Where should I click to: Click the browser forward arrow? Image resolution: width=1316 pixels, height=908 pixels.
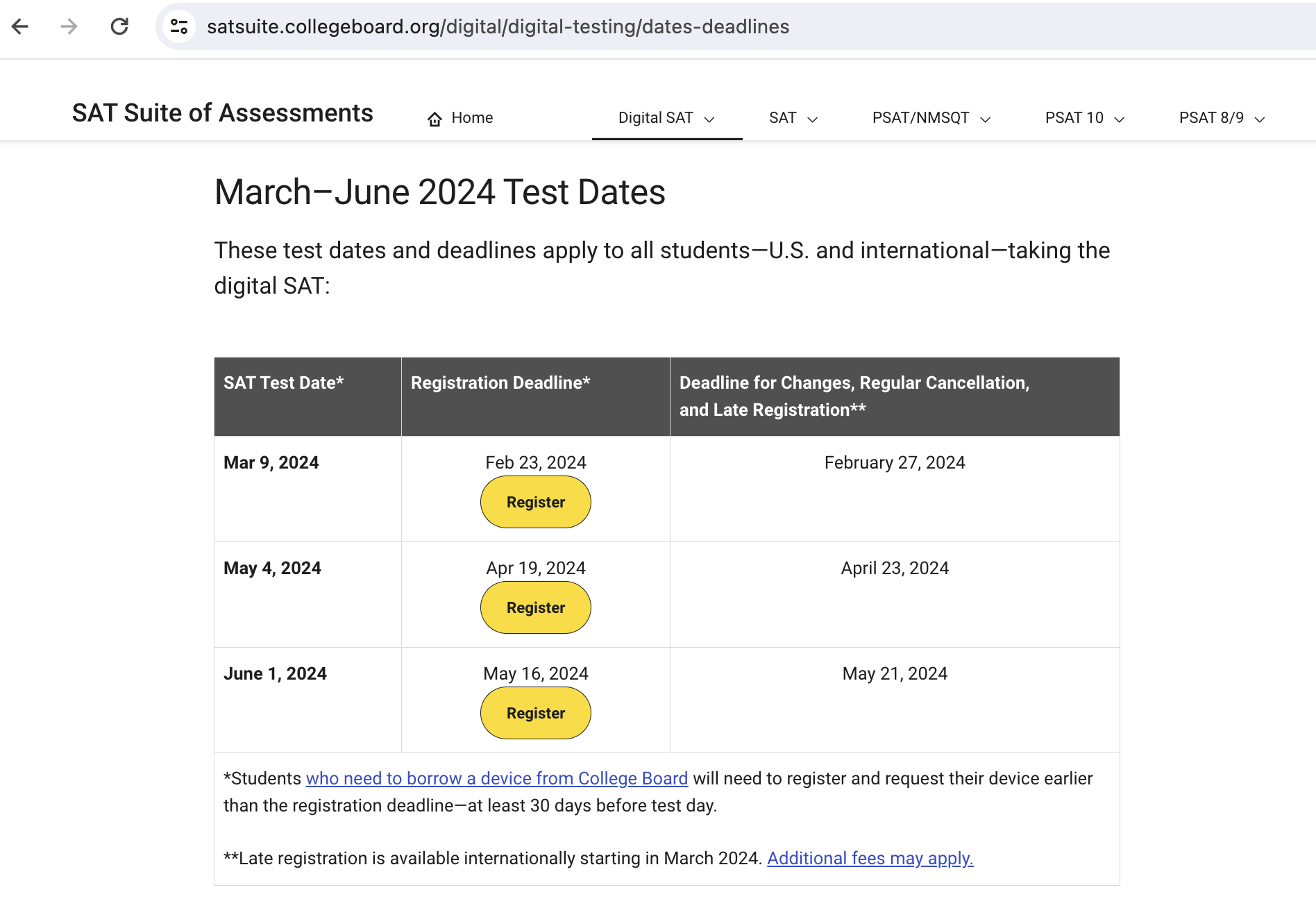coord(69,26)
